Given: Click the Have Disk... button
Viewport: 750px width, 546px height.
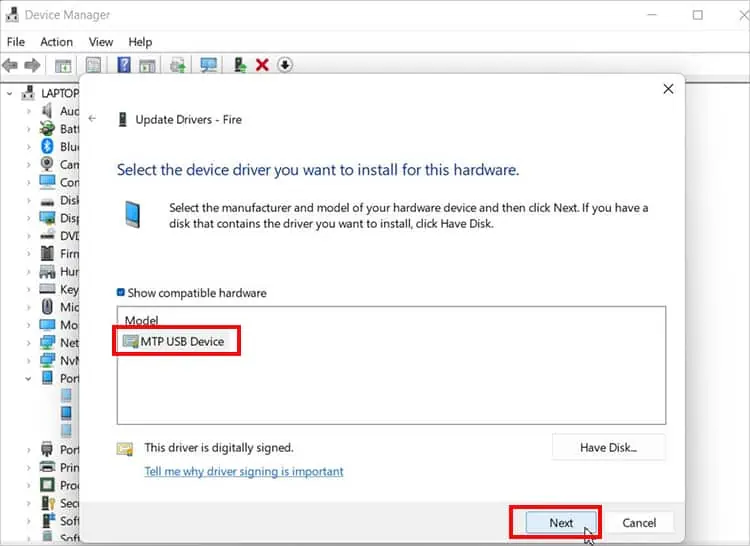Looking at the screenshot, I should (x=608, y=448).
